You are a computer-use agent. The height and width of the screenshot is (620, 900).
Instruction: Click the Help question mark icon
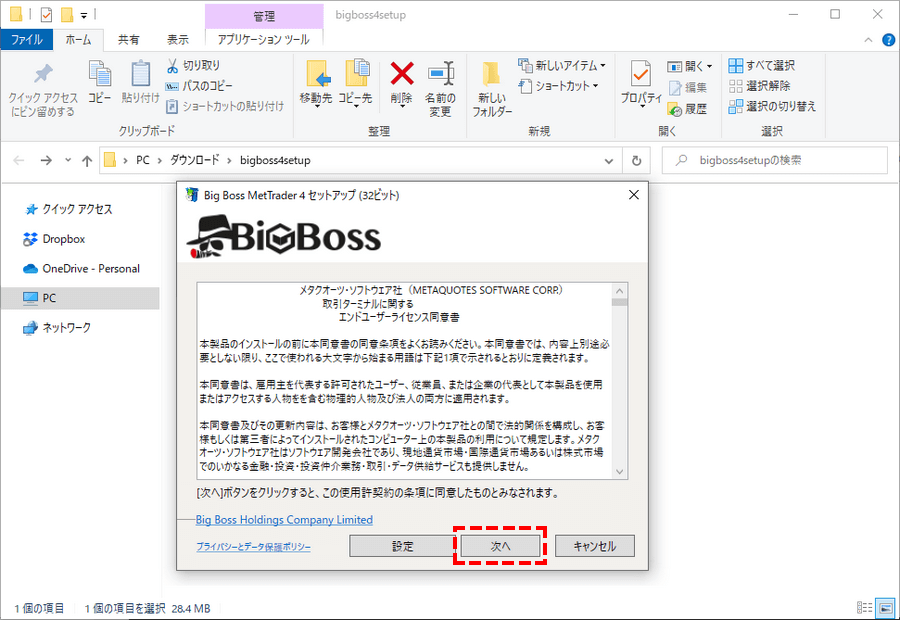(x=888, y=40)
